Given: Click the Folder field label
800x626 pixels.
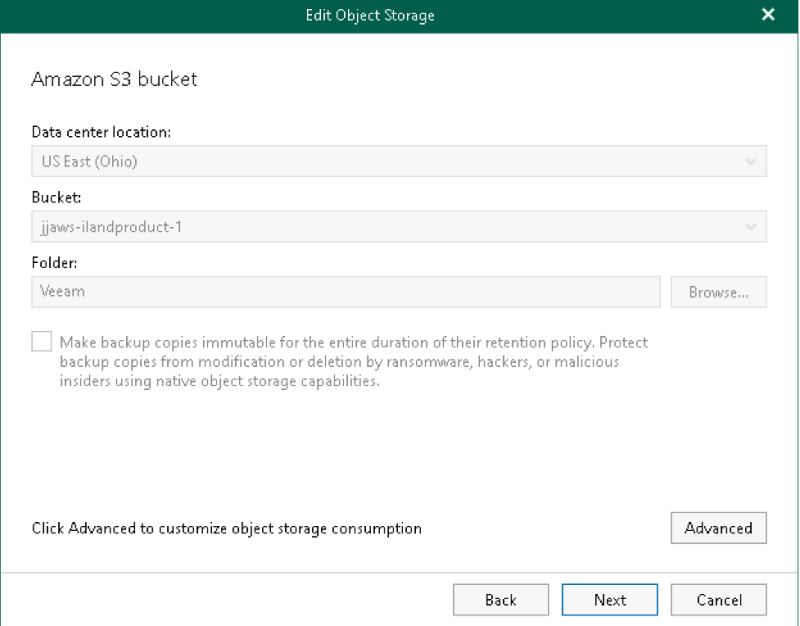Looking at the screenshot, I should 52,262.
